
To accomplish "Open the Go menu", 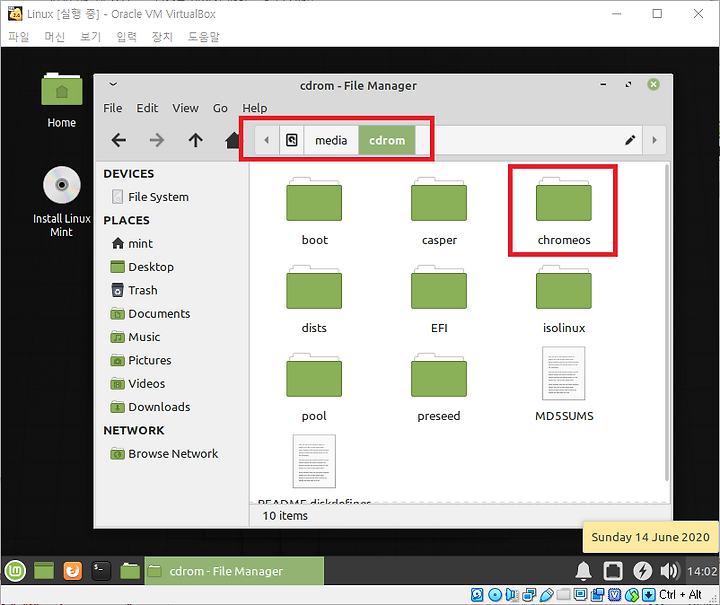I will pyautogui.click(x=220, y=108).
